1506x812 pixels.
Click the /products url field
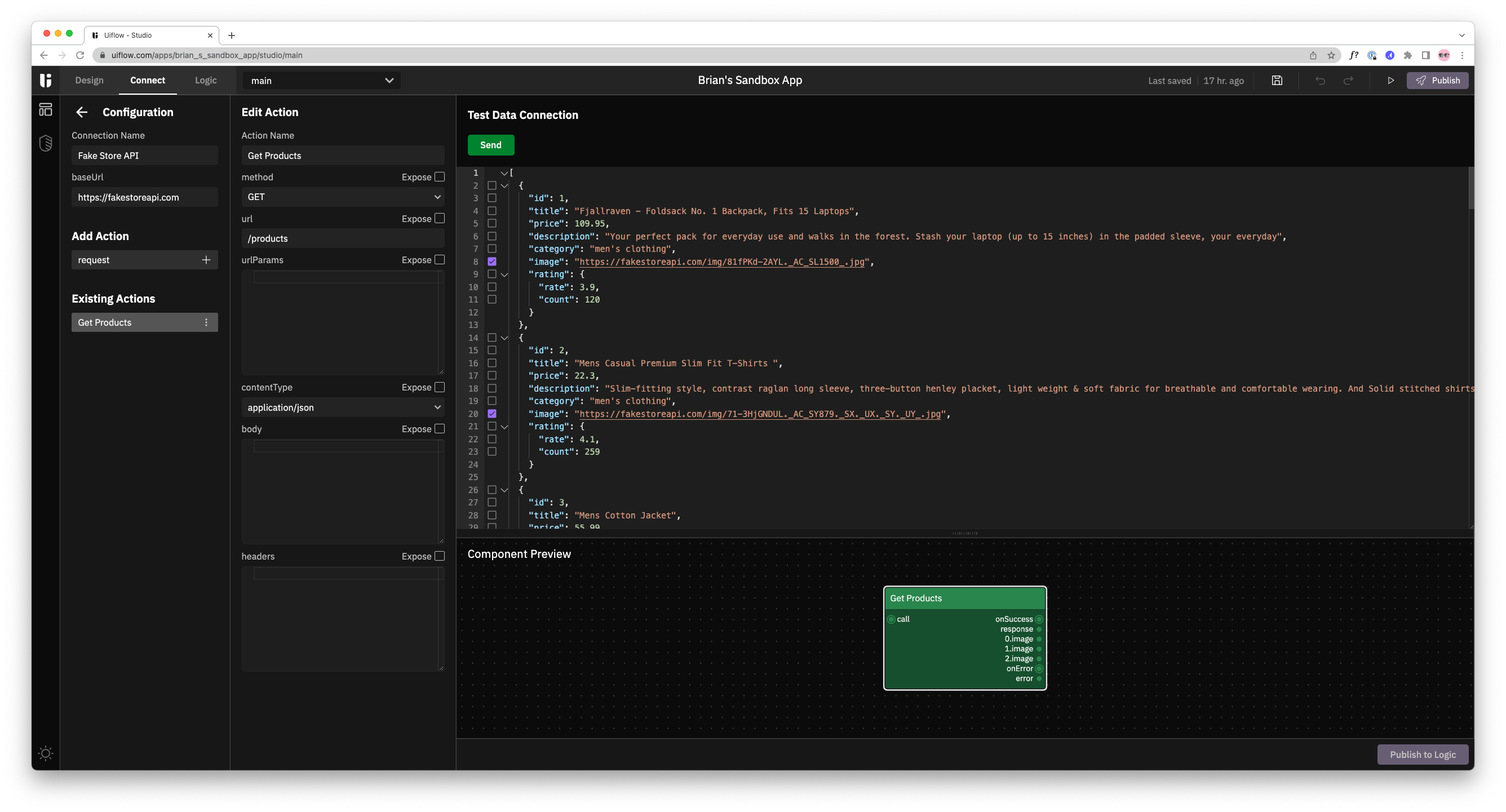tap(343, 238)
